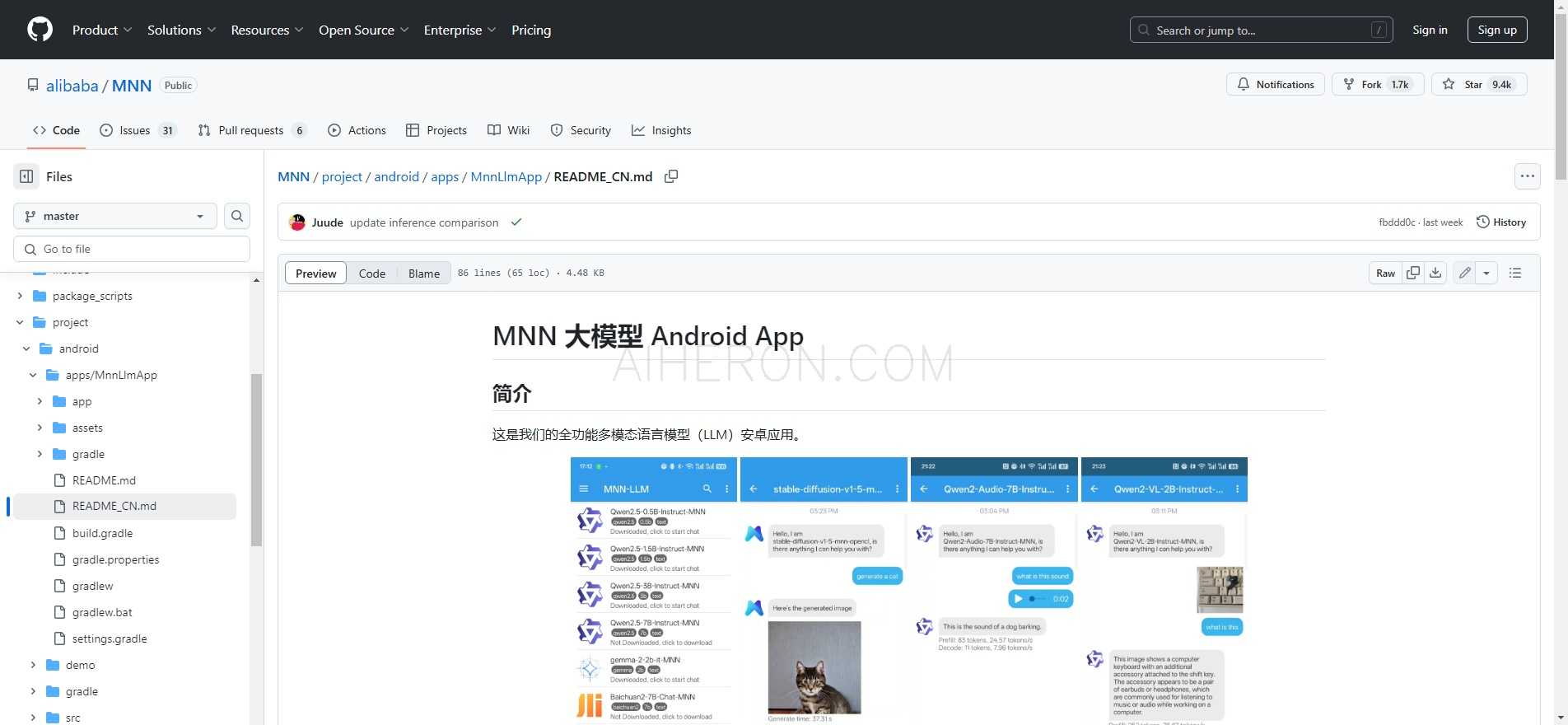Click the fork icon on Fork button
The image size is (1568, 725).
tap(1349, 84)
